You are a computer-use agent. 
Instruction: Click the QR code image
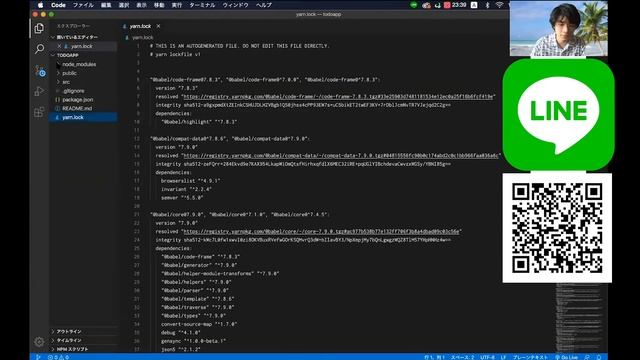557,228
